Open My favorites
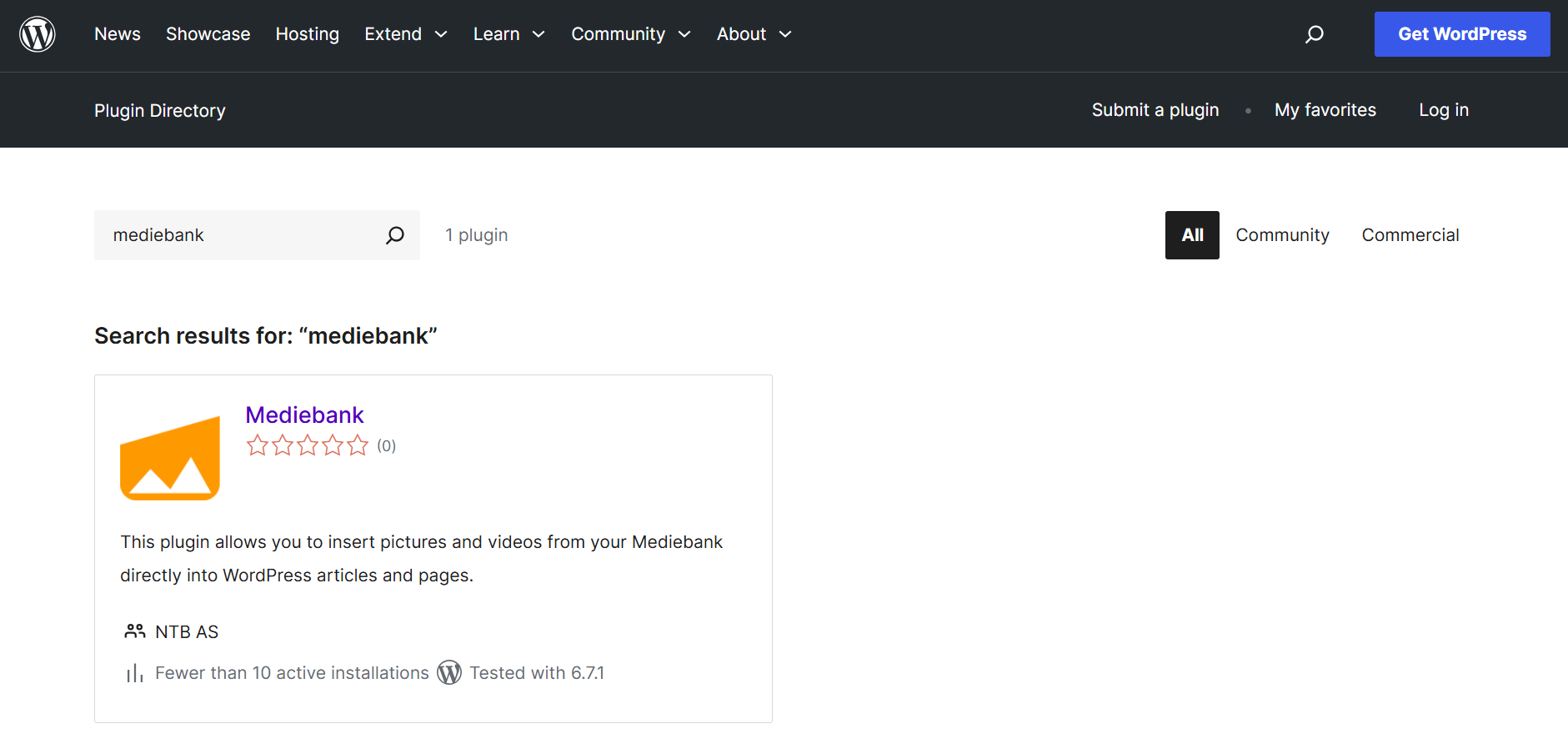 1325,110
